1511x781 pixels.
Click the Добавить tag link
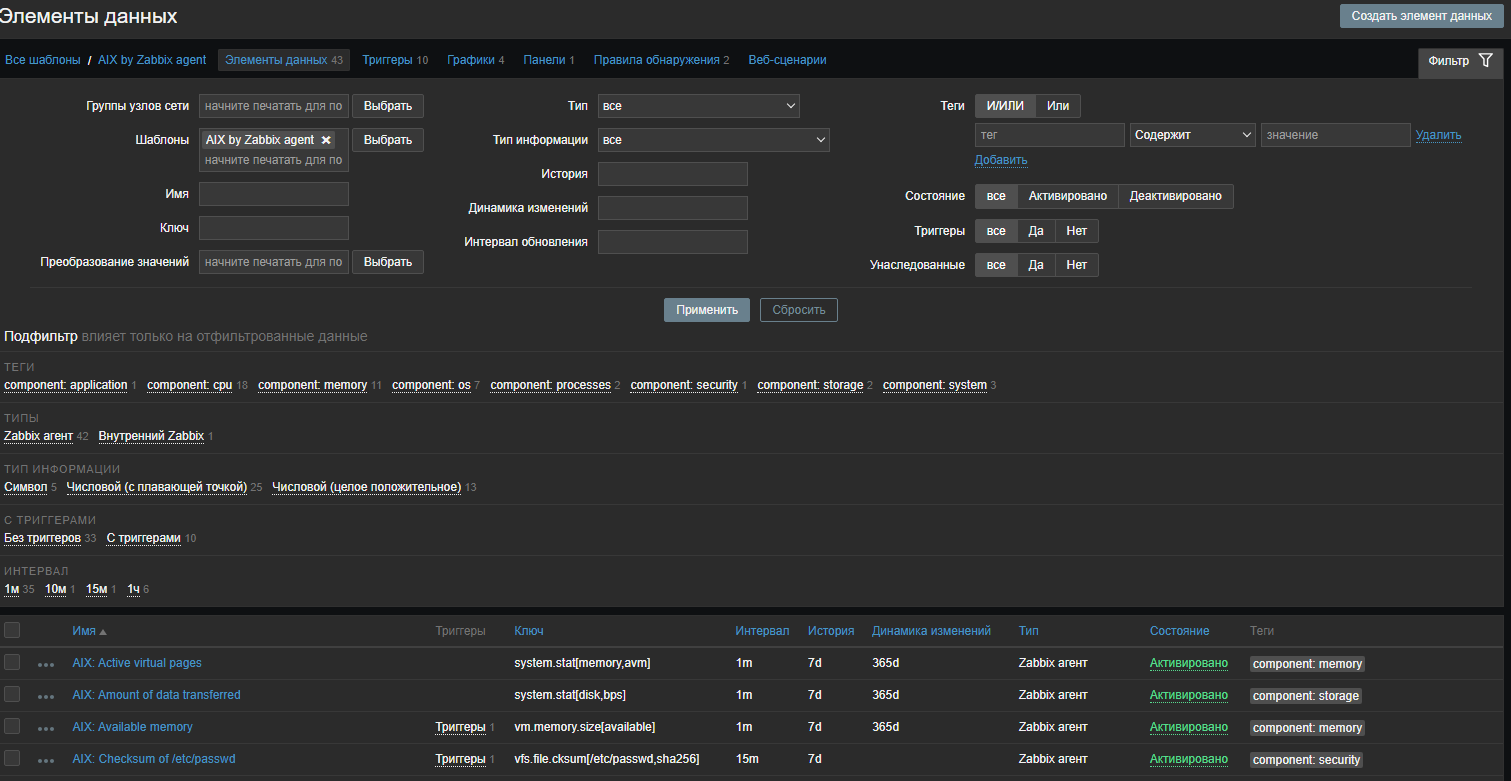point(1000,160)
